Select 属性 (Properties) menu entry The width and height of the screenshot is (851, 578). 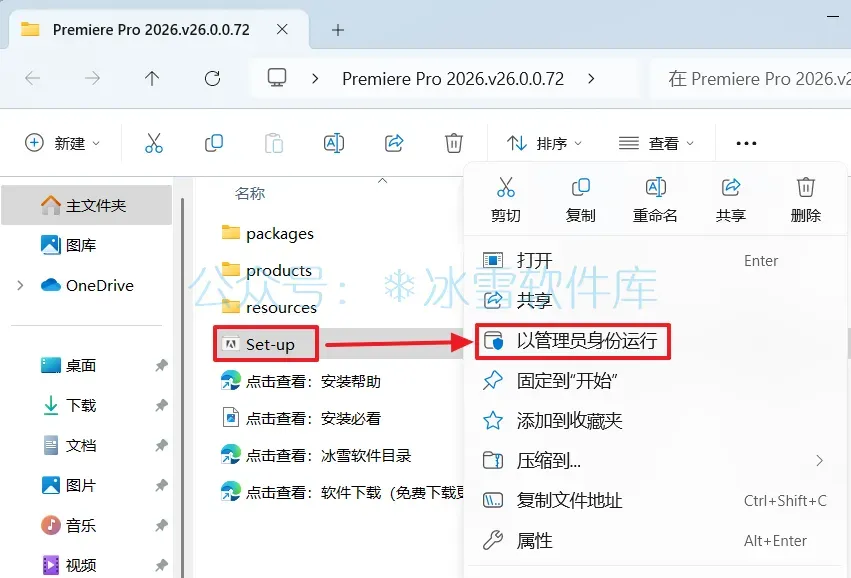point(655,541)
